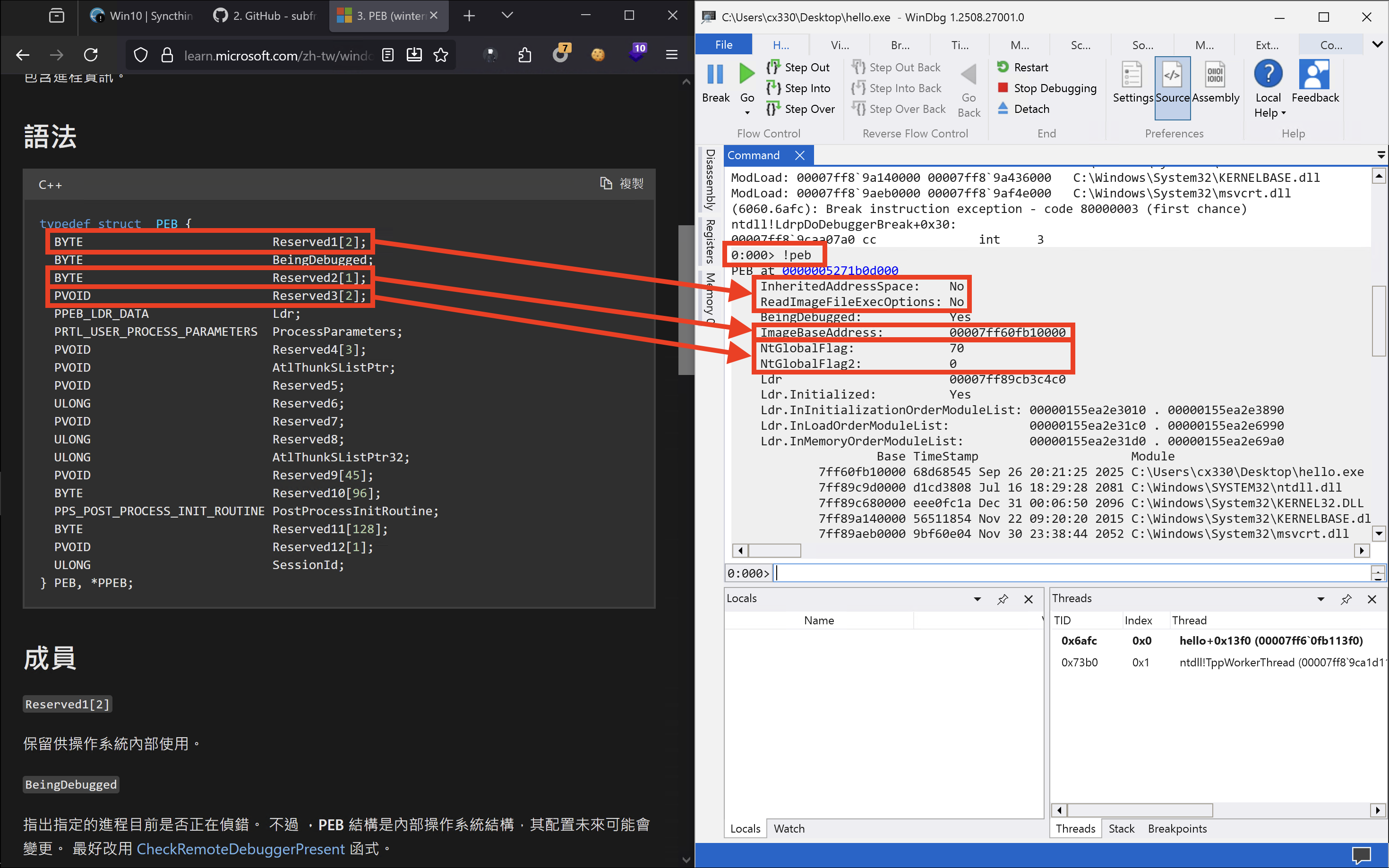The width and height of the screenshot is (1389, 868).
Task: Copy the C++ code block (複製)
Action: [621, 184]
